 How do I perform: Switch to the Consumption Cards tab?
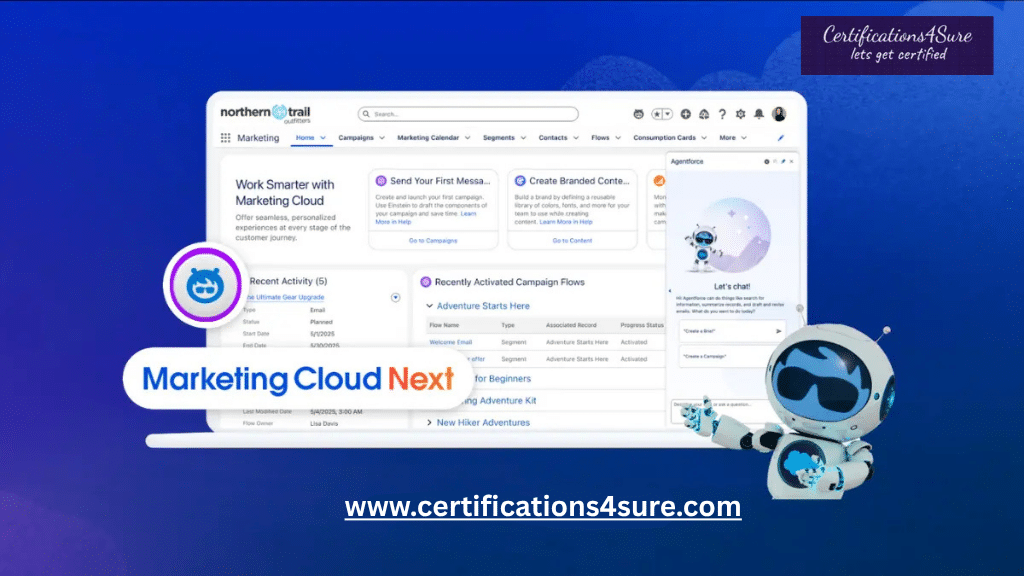[x=665, y=138]
